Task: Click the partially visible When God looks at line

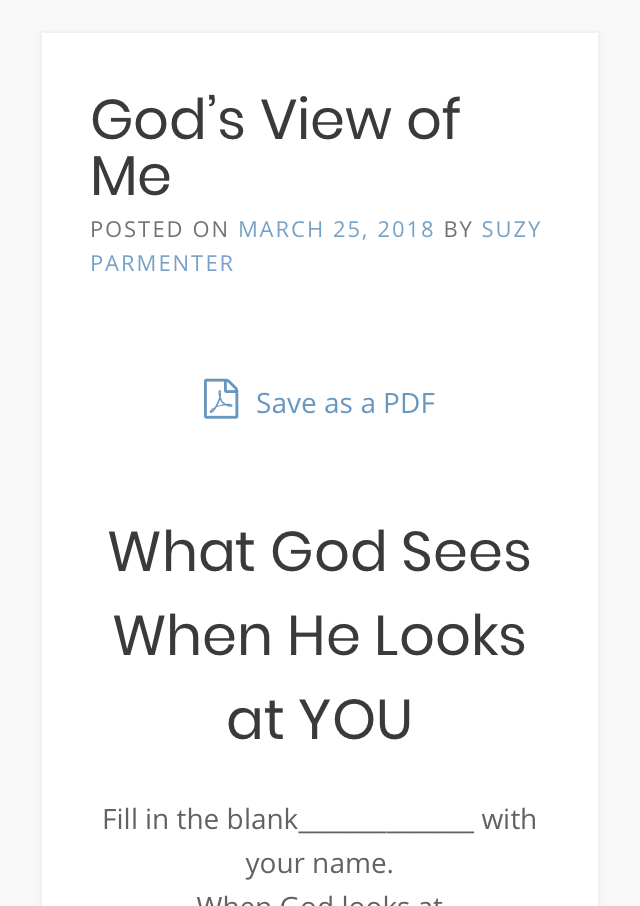Action: coord(319,900)
